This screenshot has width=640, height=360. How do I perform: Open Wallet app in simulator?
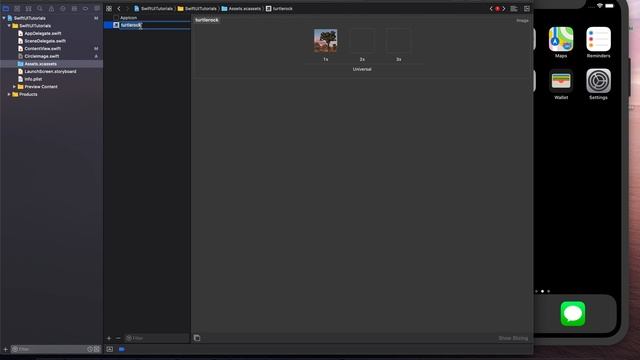[561, 81]
